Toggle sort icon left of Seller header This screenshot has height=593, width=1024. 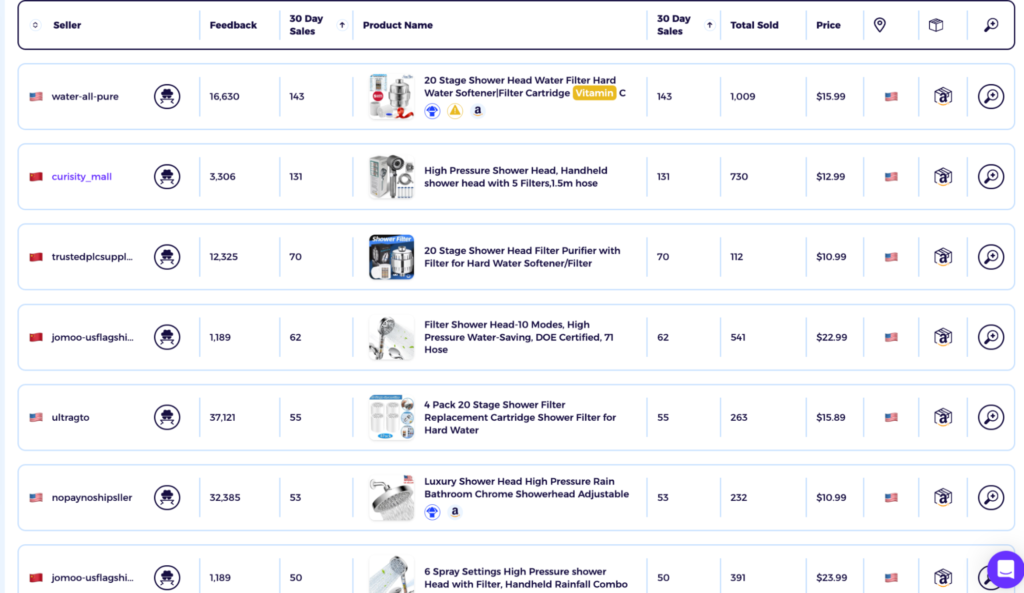[x=35, y=25]
